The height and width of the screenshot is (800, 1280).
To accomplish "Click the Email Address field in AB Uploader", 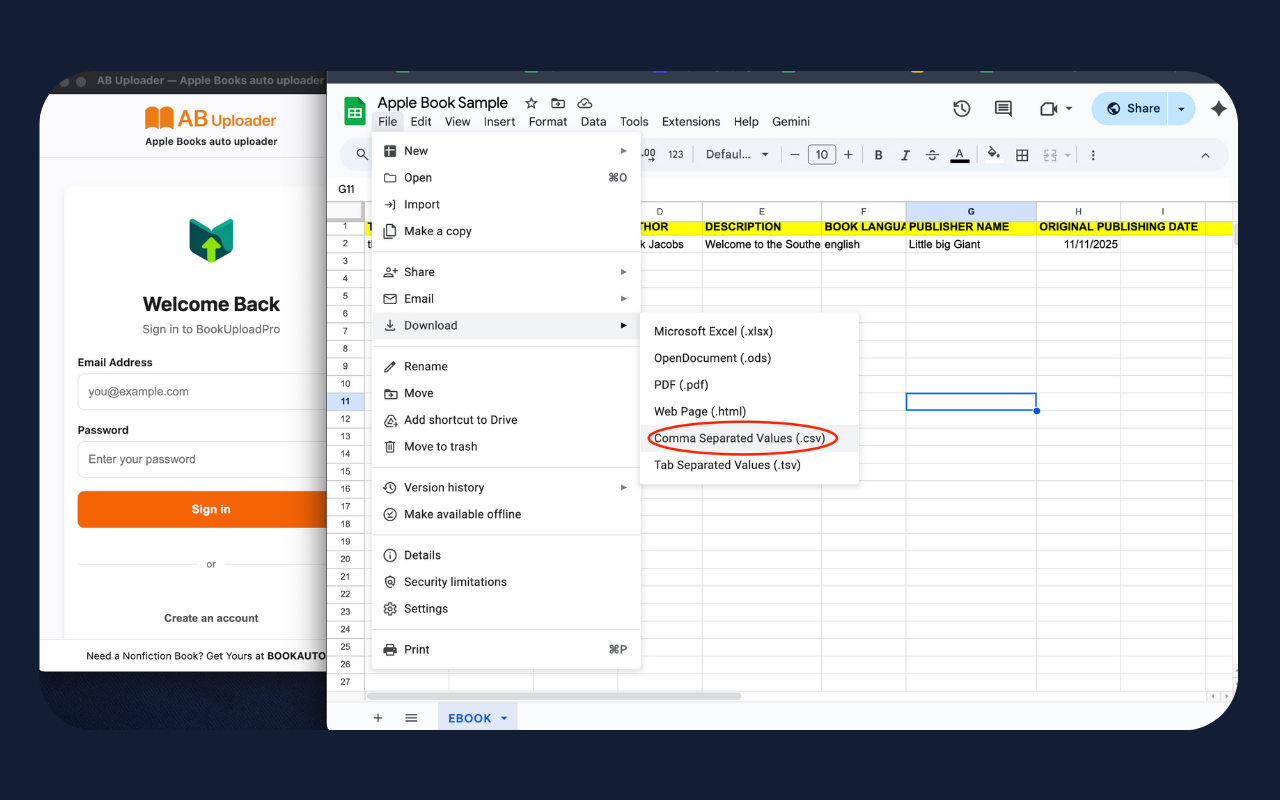I will [x=202, y=392].
